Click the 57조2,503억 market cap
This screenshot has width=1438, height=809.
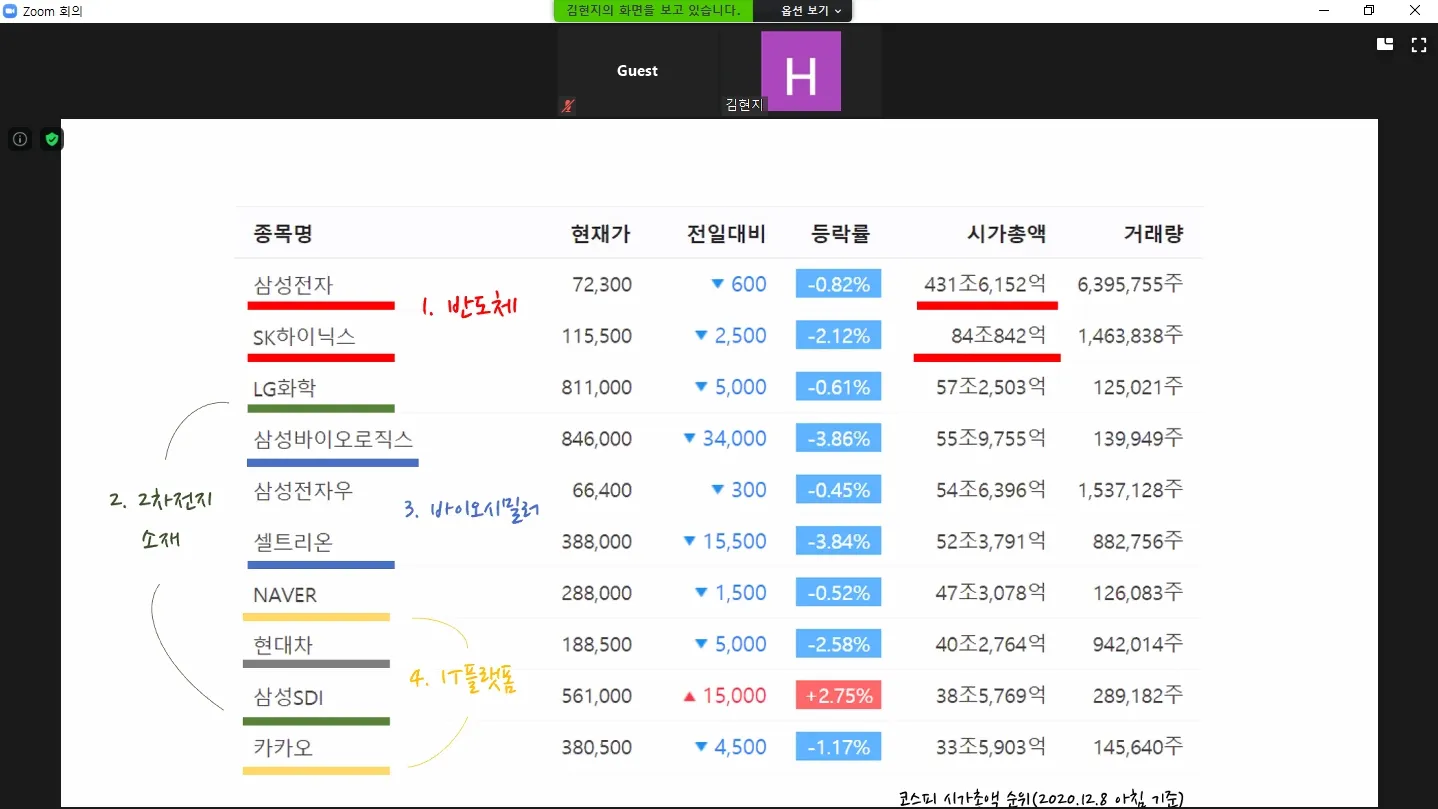[991, 388]
